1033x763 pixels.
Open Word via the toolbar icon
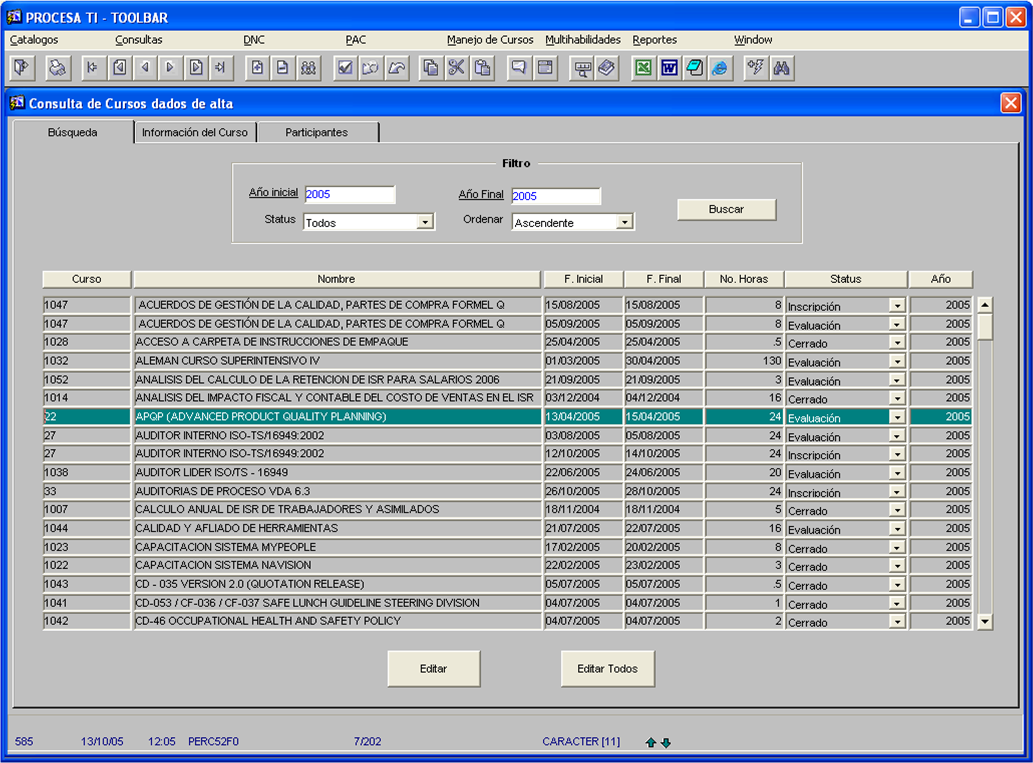point(669,68)
